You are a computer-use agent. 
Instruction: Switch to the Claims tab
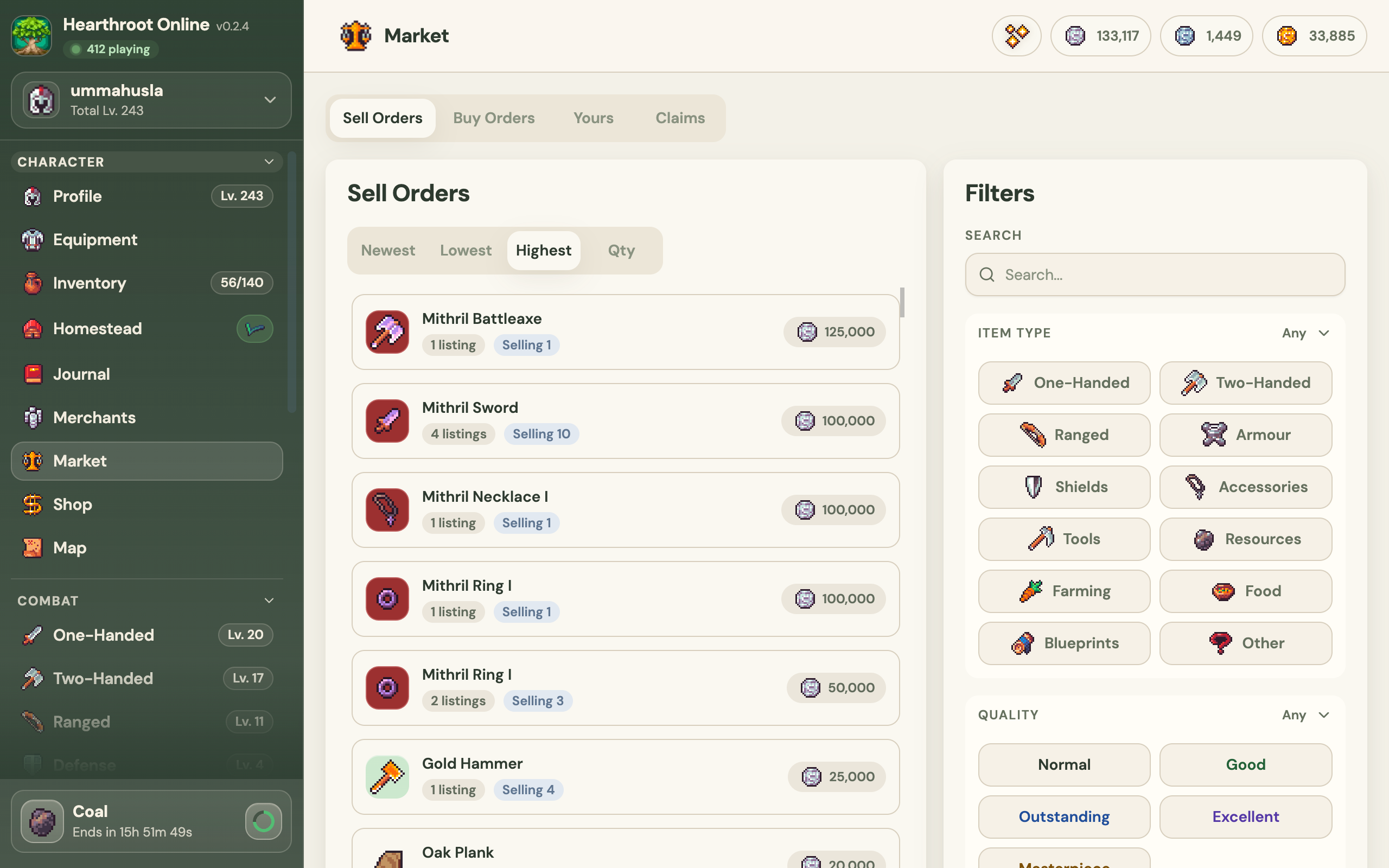coord(680,118)
